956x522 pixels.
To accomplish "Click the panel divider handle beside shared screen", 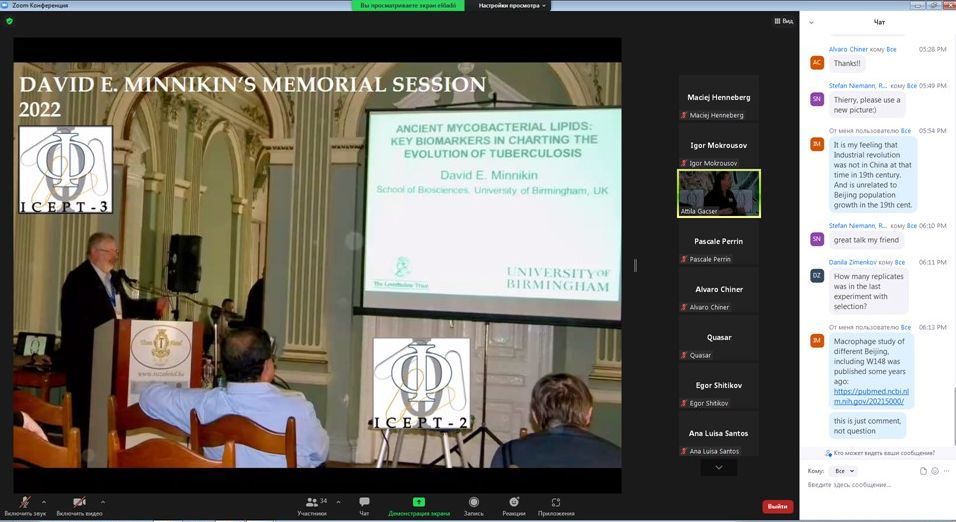I will 635,265.
